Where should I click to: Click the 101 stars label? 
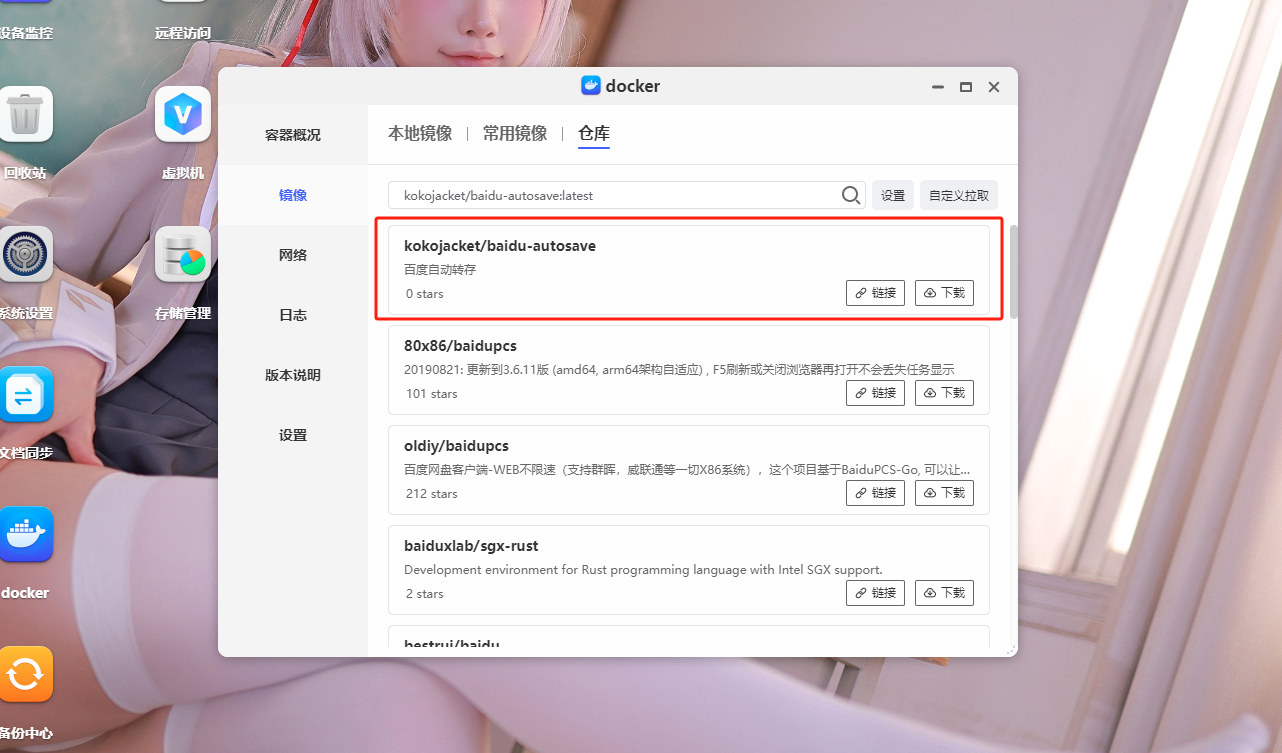[431, 394]
